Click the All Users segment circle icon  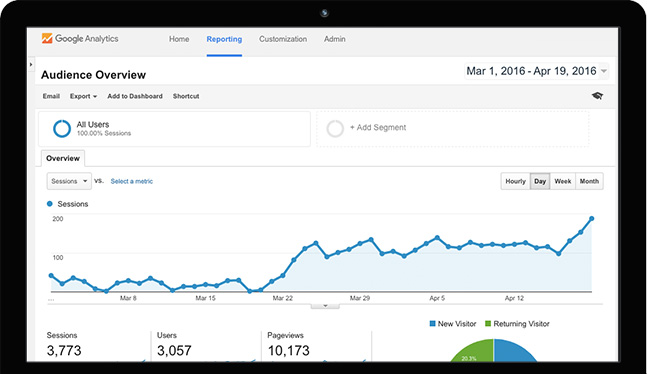pos(62,129)
